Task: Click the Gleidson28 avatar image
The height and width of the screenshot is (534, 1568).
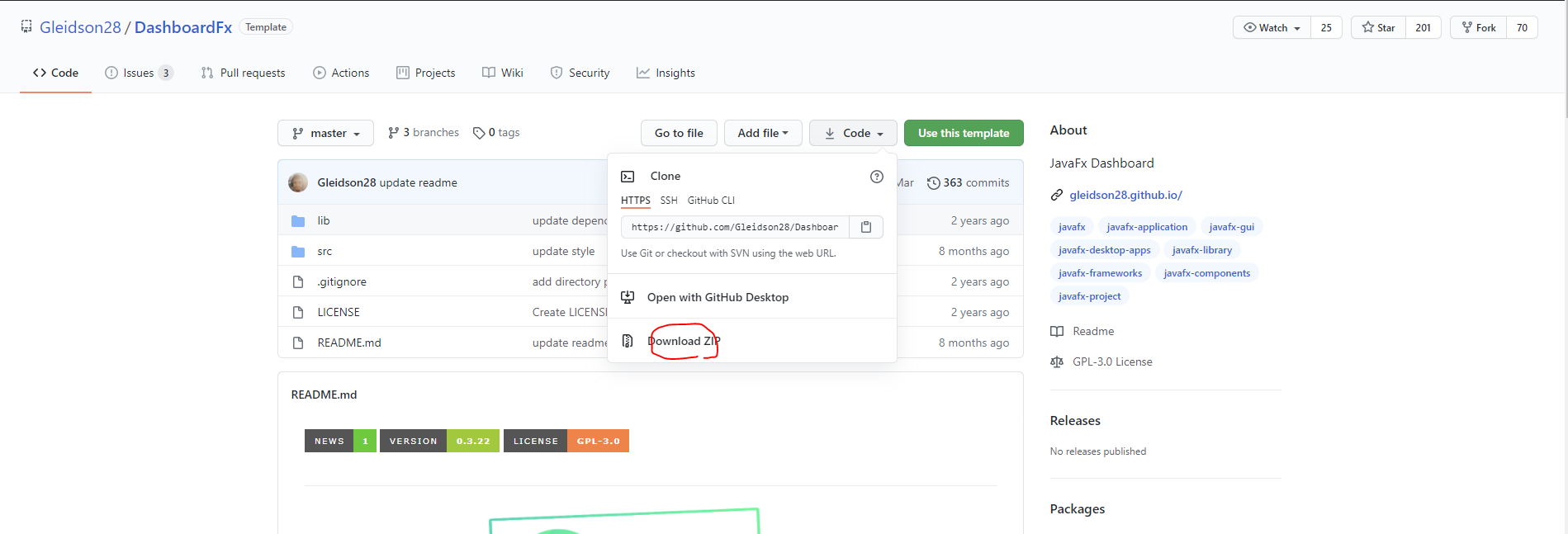Action: 298,182
